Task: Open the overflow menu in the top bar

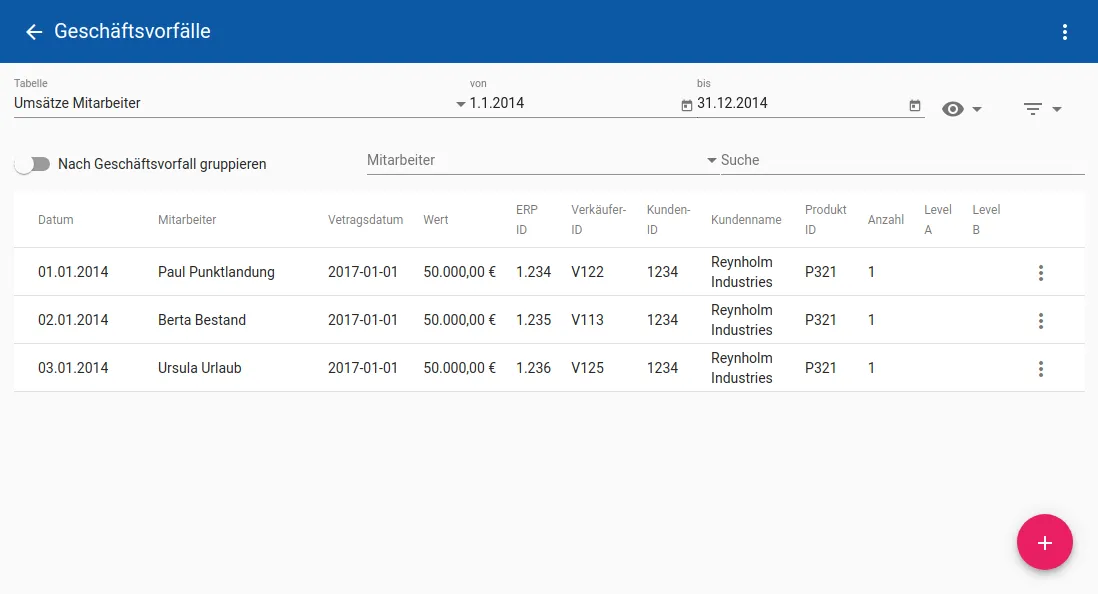Action: click(1064, 31)
